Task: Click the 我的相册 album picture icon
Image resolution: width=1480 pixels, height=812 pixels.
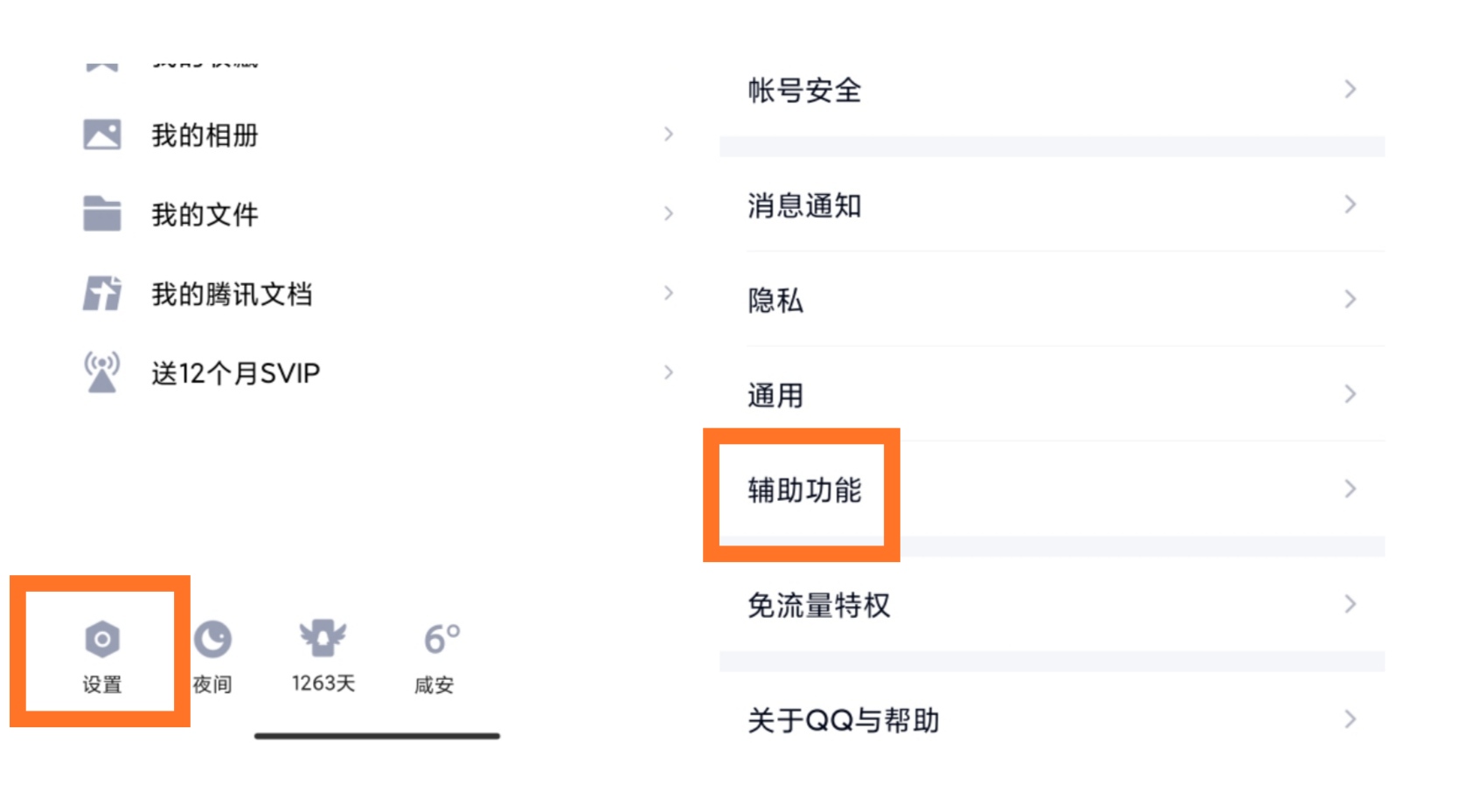Action: 102,135
